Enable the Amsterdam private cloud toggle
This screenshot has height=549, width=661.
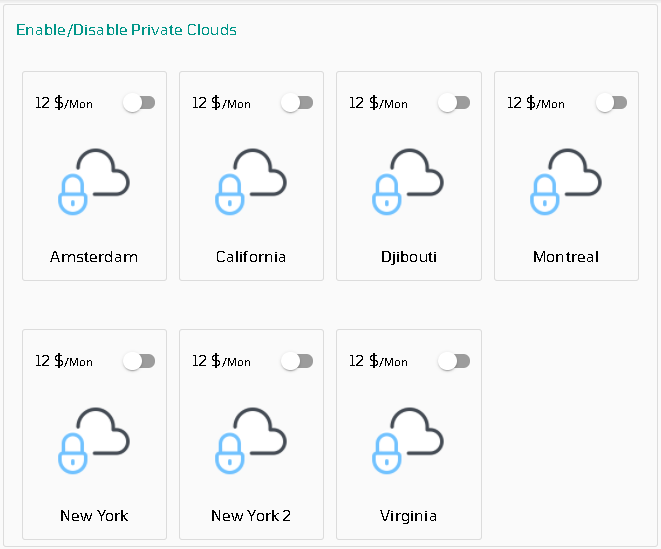pyautogui.click(x=139, y=103)
